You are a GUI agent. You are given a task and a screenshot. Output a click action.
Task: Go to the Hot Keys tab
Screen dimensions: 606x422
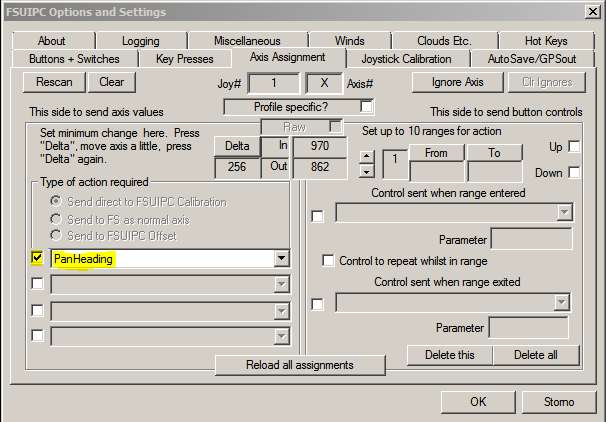[545, 41]
